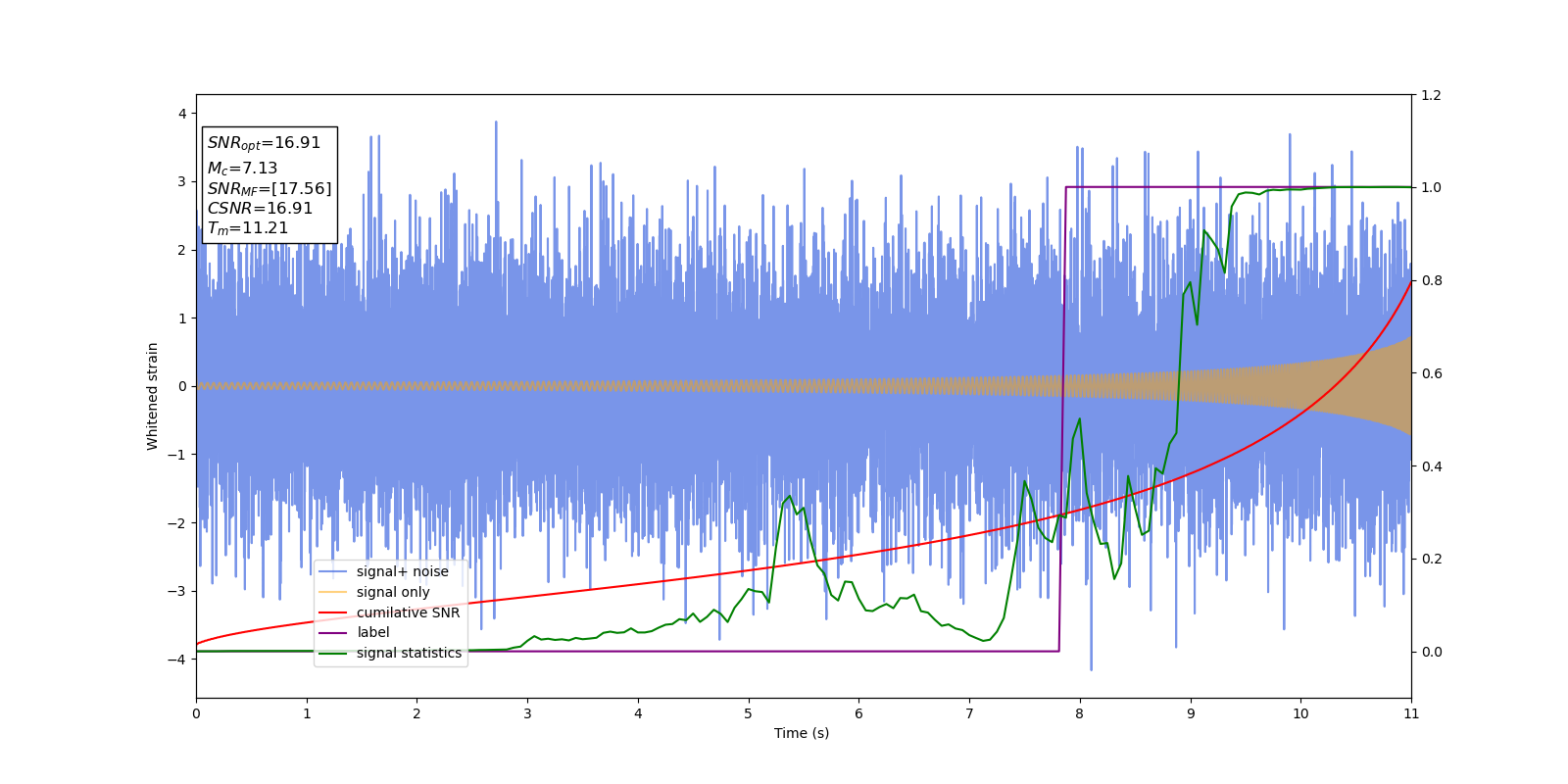
Task: Click the 0.0 tick label on the secondary axis
Action: [1431, 652]
